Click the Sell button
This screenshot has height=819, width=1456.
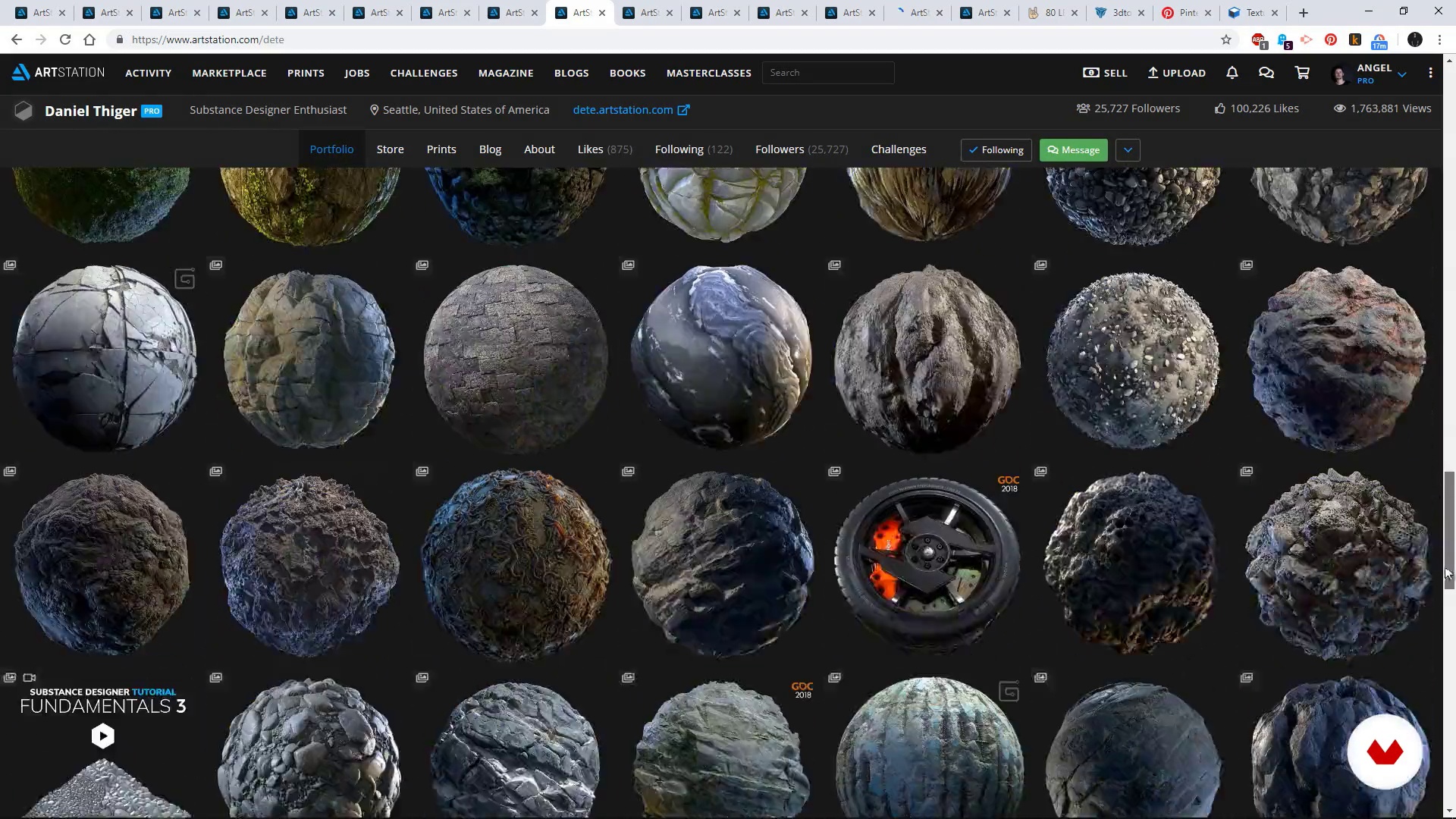(1105, 73)
